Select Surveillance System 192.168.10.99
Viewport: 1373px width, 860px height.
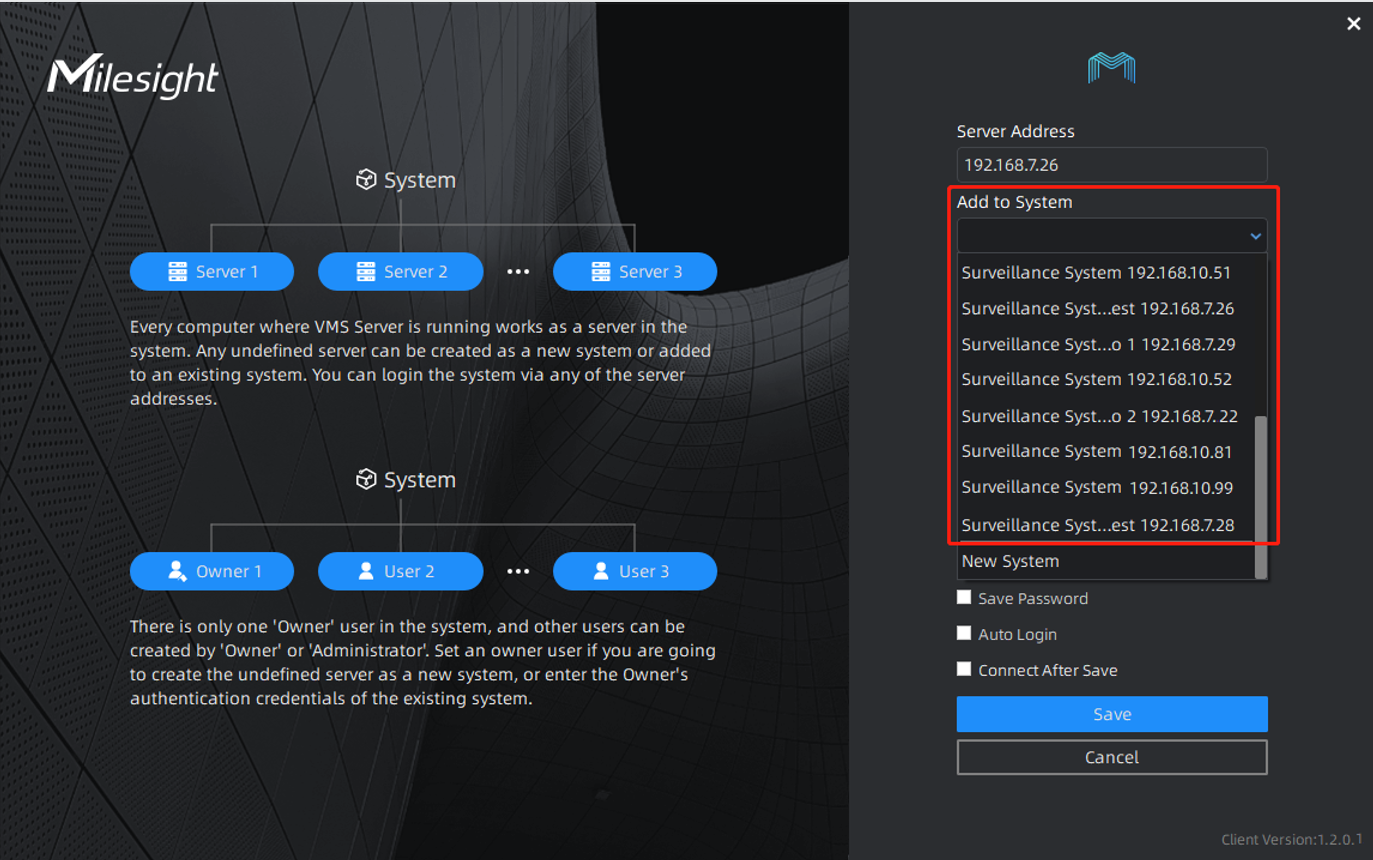click(1106, 487)
